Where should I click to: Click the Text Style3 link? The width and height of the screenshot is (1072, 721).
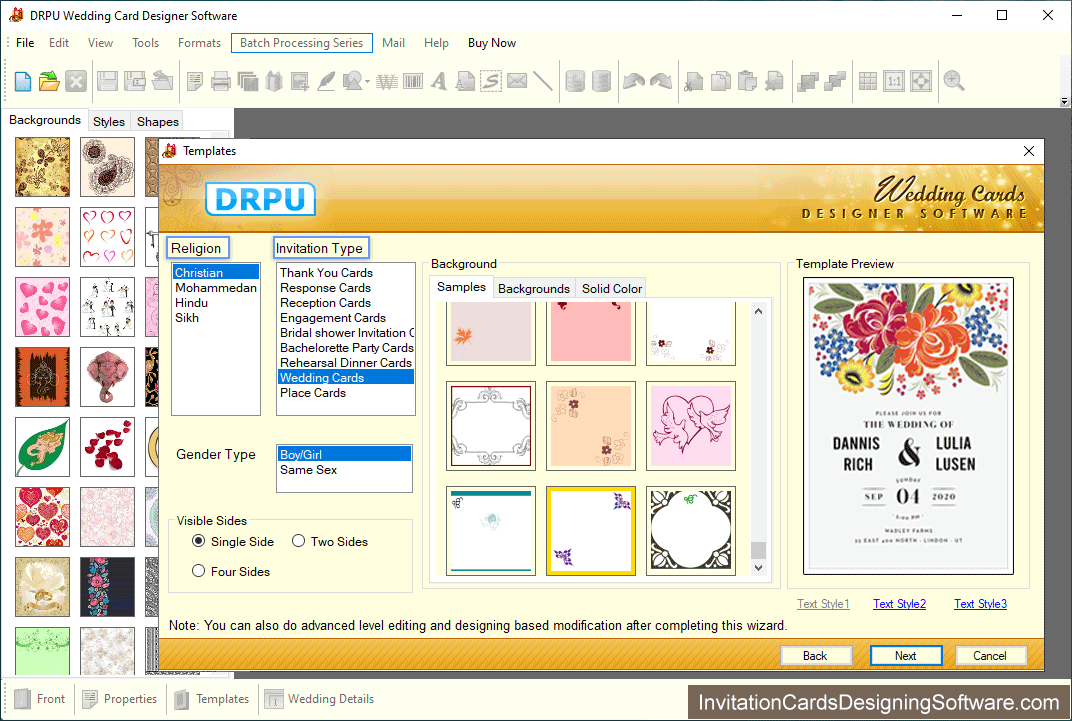tap(980, 603)
